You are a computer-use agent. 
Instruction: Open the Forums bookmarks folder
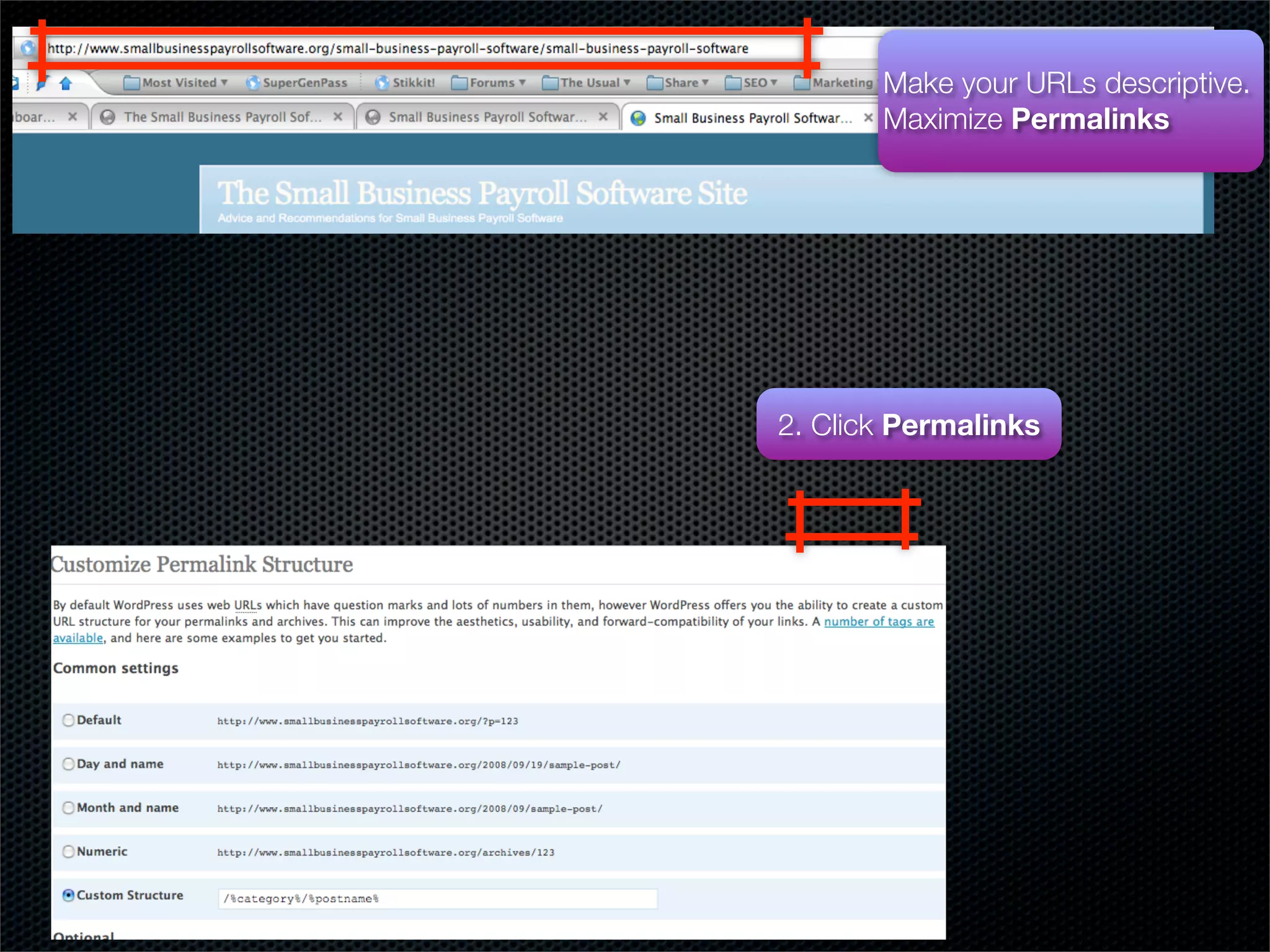pyautogui.click(x=489, y=83)
